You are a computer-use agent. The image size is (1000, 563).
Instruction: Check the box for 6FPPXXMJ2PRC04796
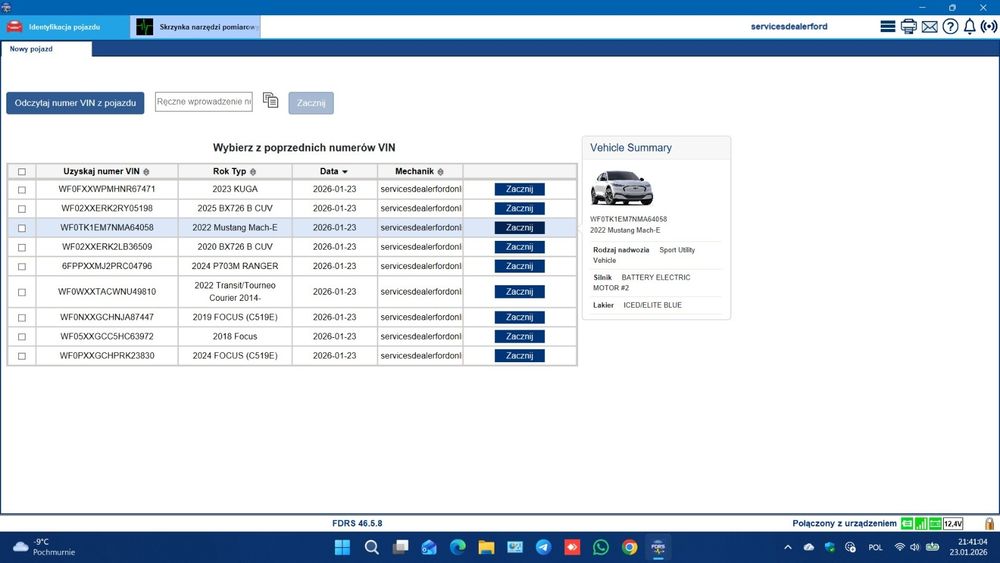coord(22,267)
